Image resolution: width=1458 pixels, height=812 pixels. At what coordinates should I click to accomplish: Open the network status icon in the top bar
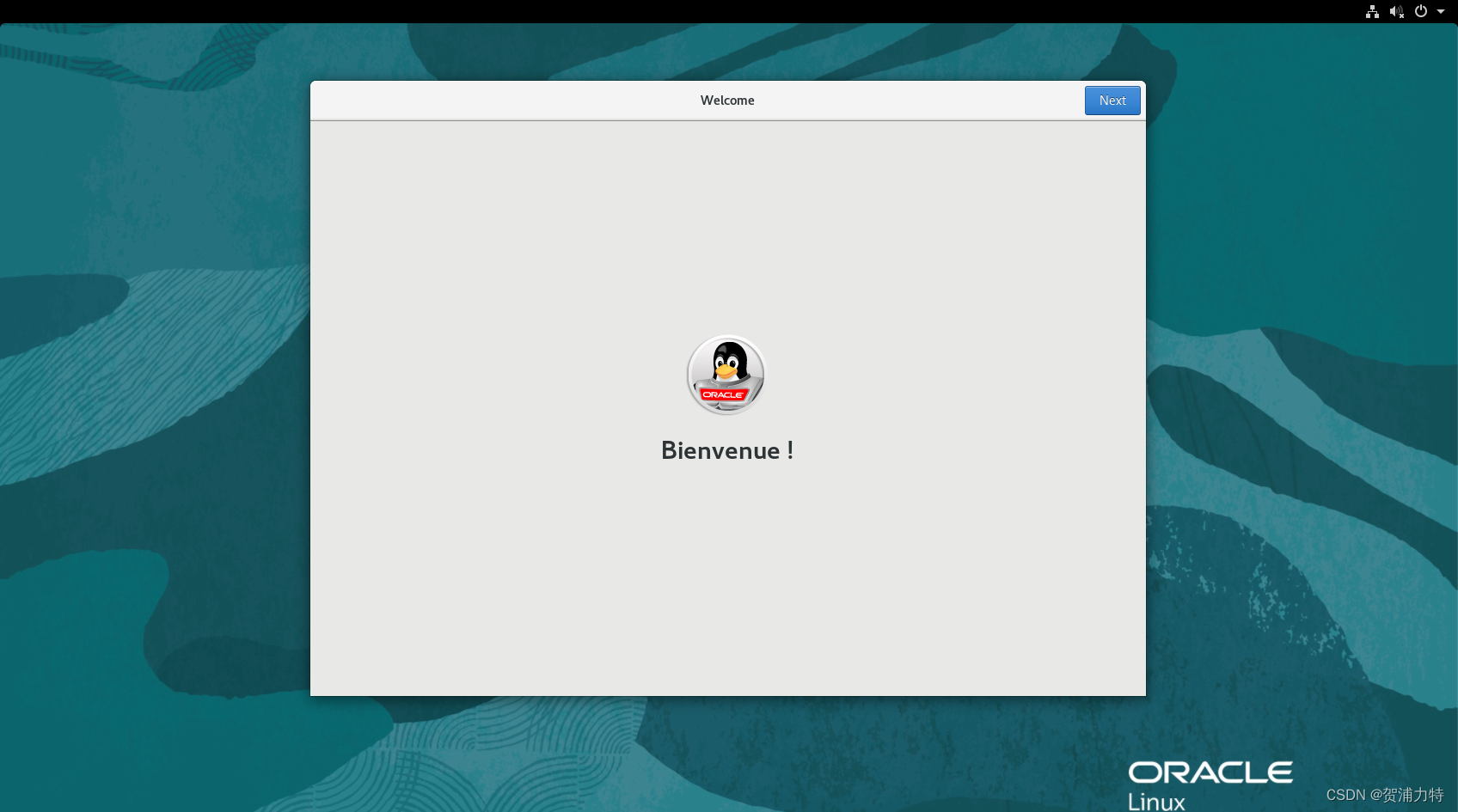point(1372,11)
